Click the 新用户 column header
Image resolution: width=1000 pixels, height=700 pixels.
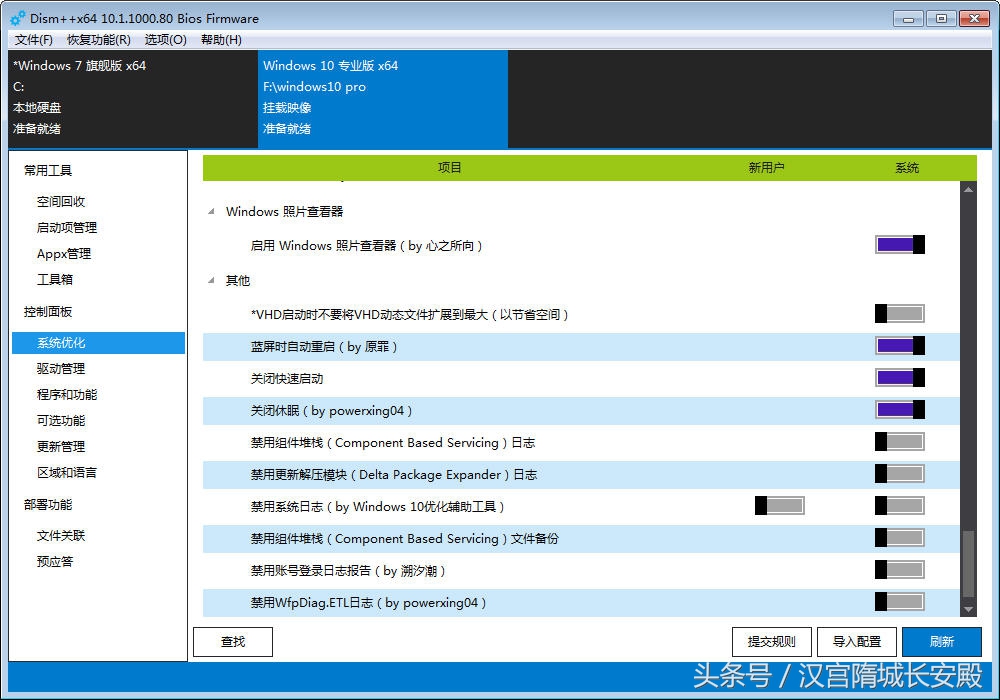point(766,168)
